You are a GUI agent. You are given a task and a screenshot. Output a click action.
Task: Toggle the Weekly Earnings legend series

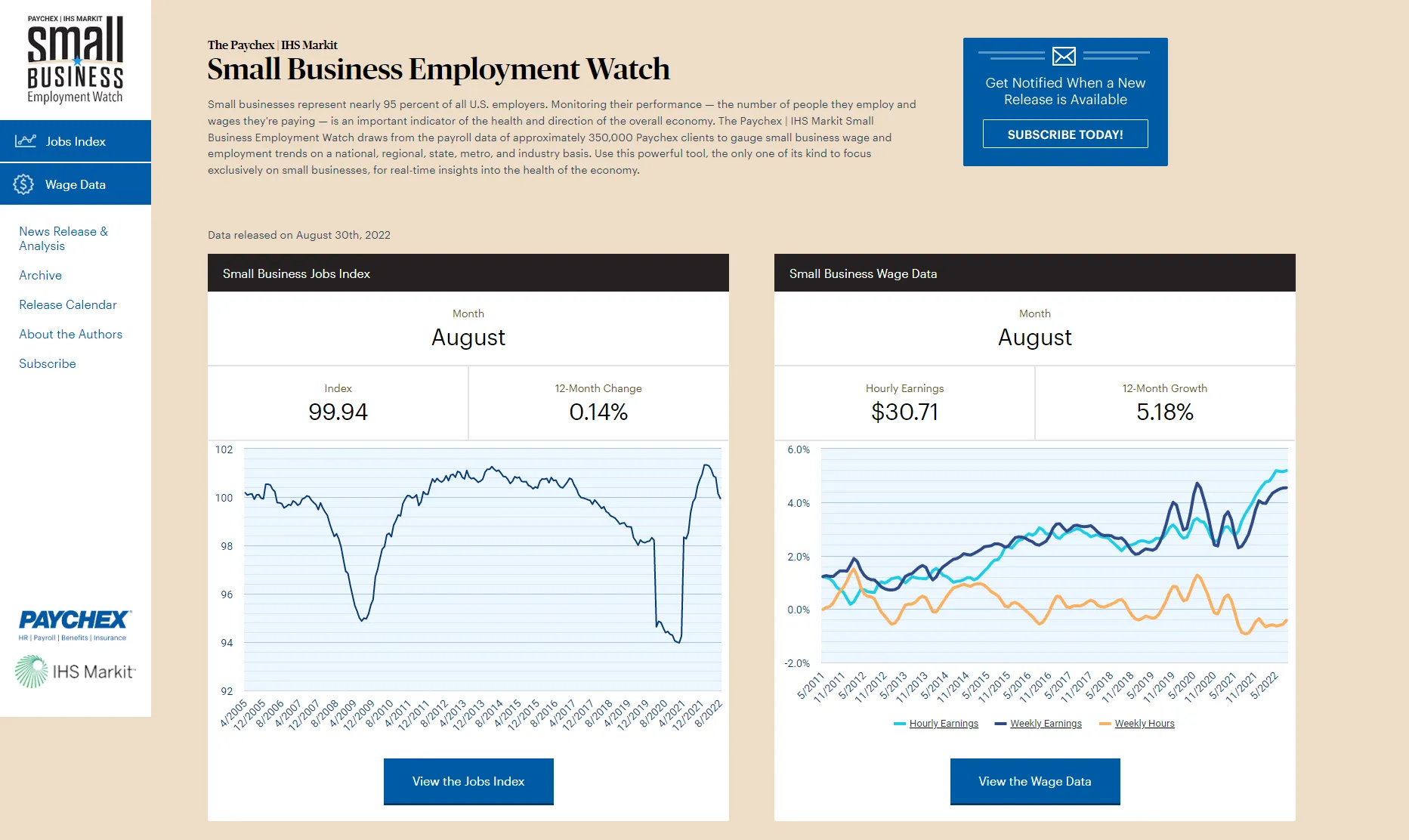(1046, 724)
